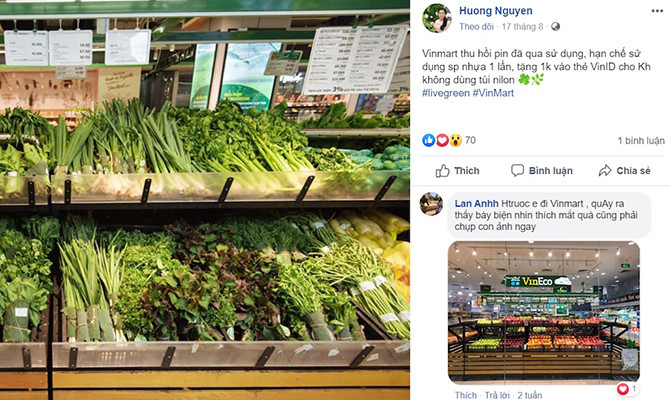Open Huong Nguyen's profile name link
Screen dimensions: 670x400
click(x=496, y=11)
